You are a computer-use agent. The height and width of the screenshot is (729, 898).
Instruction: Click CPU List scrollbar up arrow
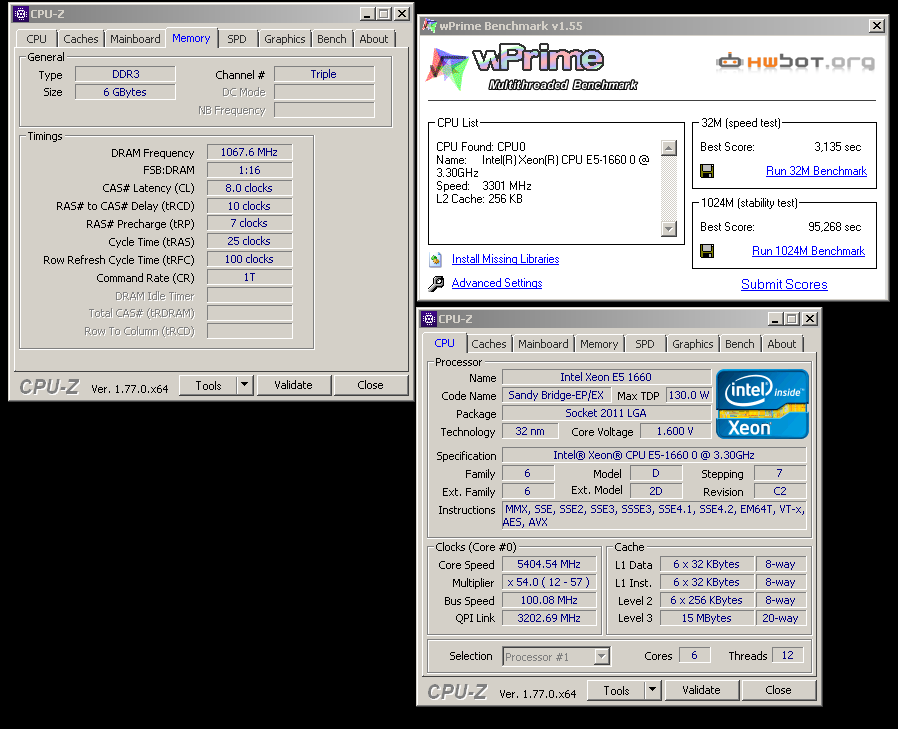(x=668, y=148)
